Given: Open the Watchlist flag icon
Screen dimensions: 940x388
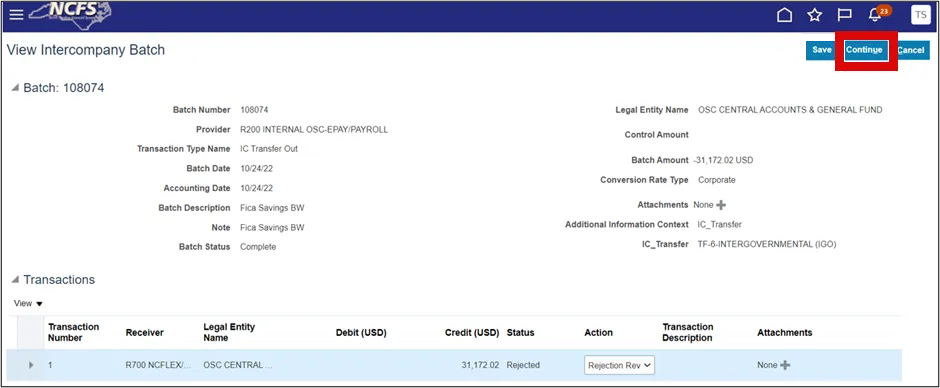Looking at the screenshot, I should tap(845, 15).
